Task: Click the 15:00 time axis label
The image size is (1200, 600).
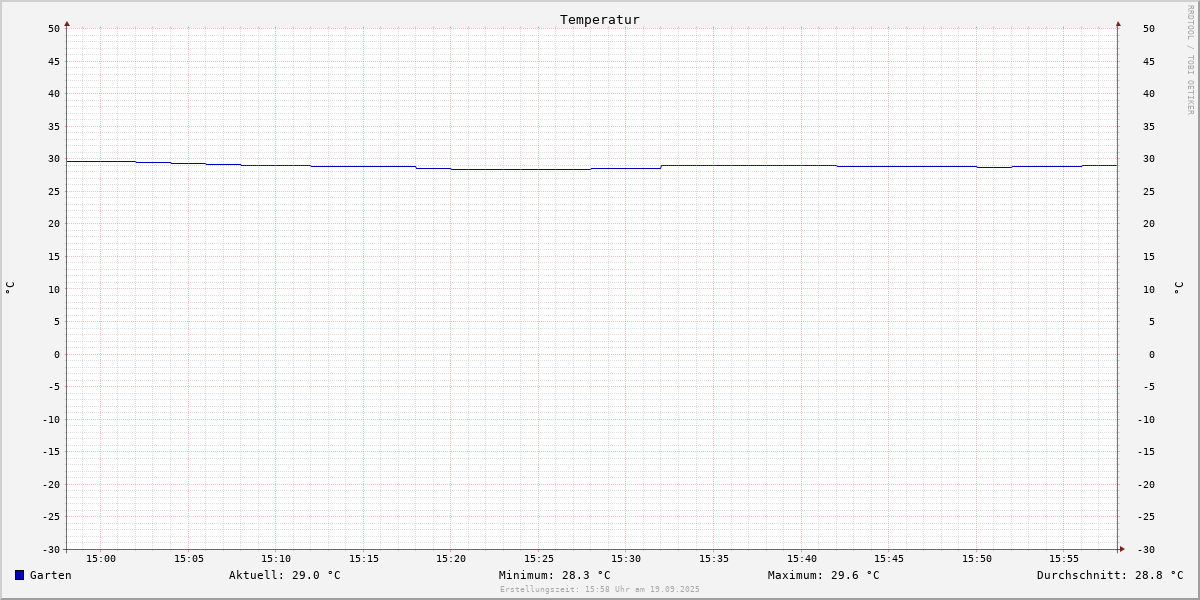Action: coord(101,559)
